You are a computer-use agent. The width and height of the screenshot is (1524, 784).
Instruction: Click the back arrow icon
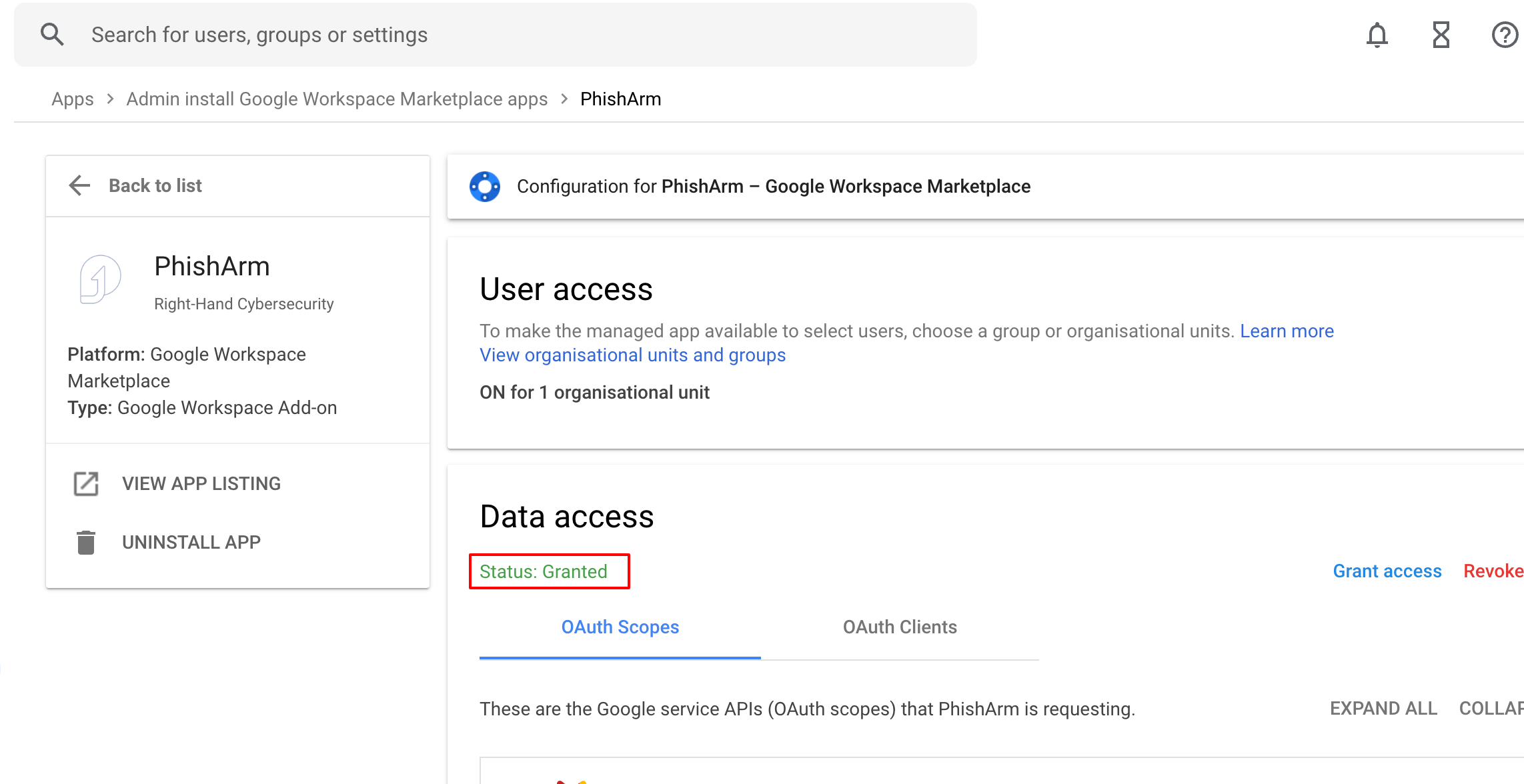click(79, 185)
